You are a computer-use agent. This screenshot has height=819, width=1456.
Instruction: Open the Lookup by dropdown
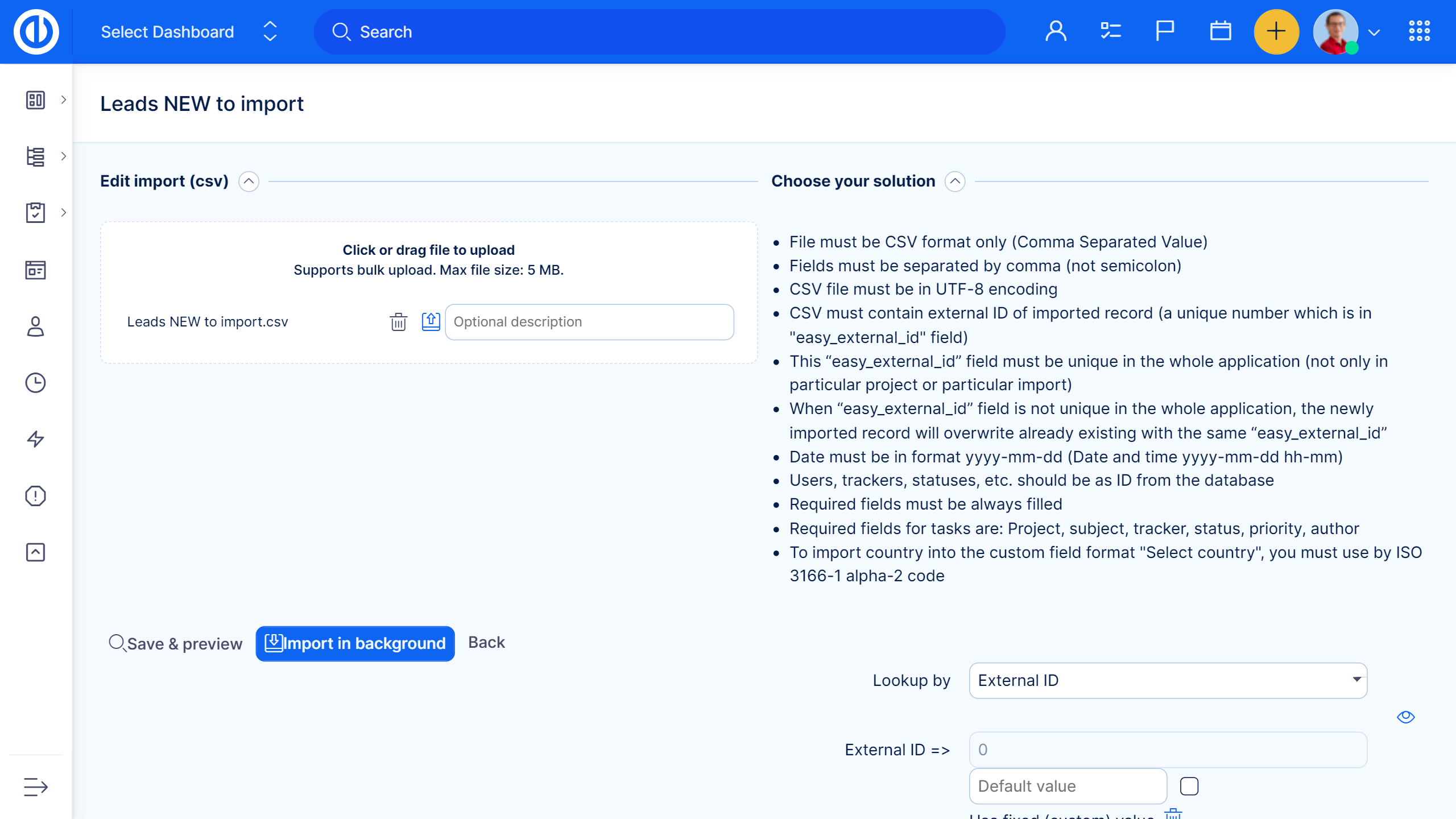[x=1168, y=680]
